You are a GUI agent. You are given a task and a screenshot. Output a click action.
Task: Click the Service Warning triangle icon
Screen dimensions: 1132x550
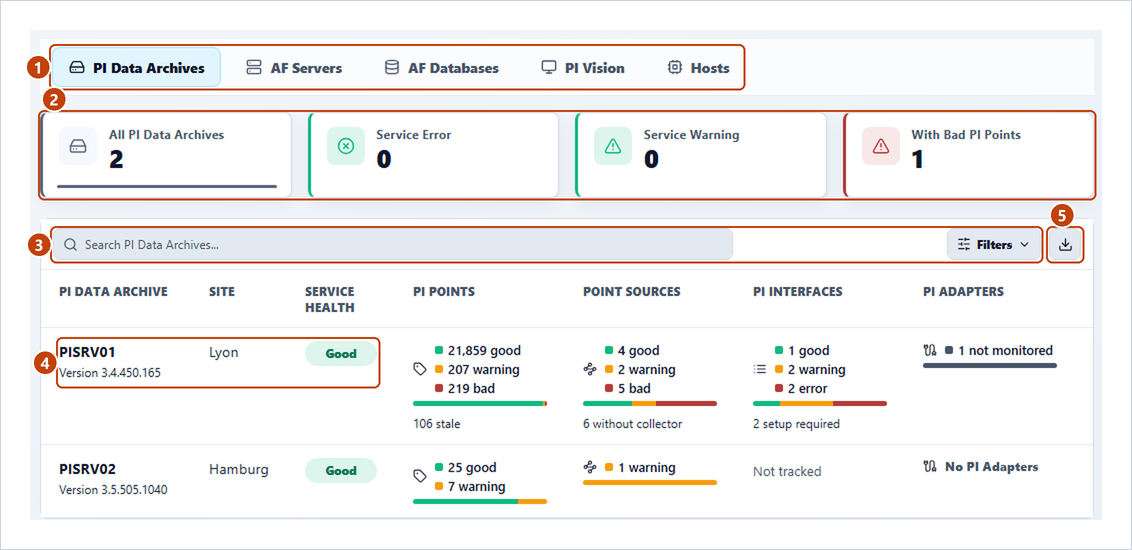[x=613, y=147]
